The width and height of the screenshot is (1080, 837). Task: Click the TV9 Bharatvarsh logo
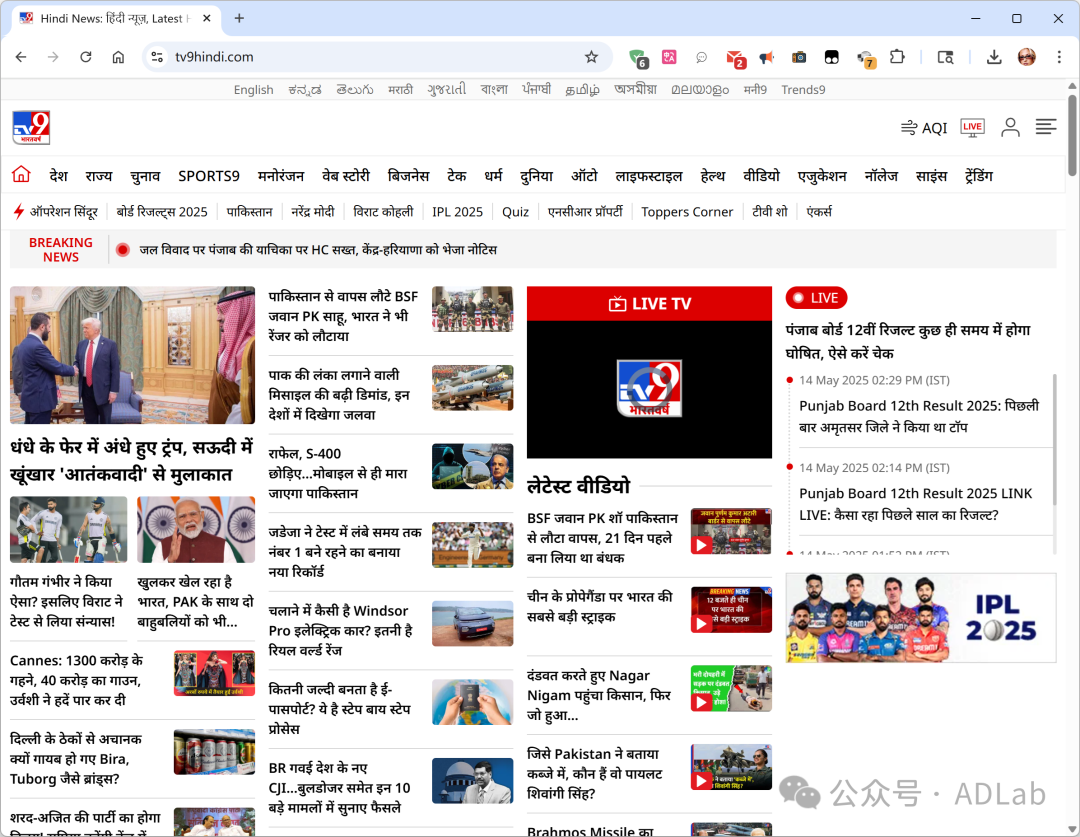point(31,128)
